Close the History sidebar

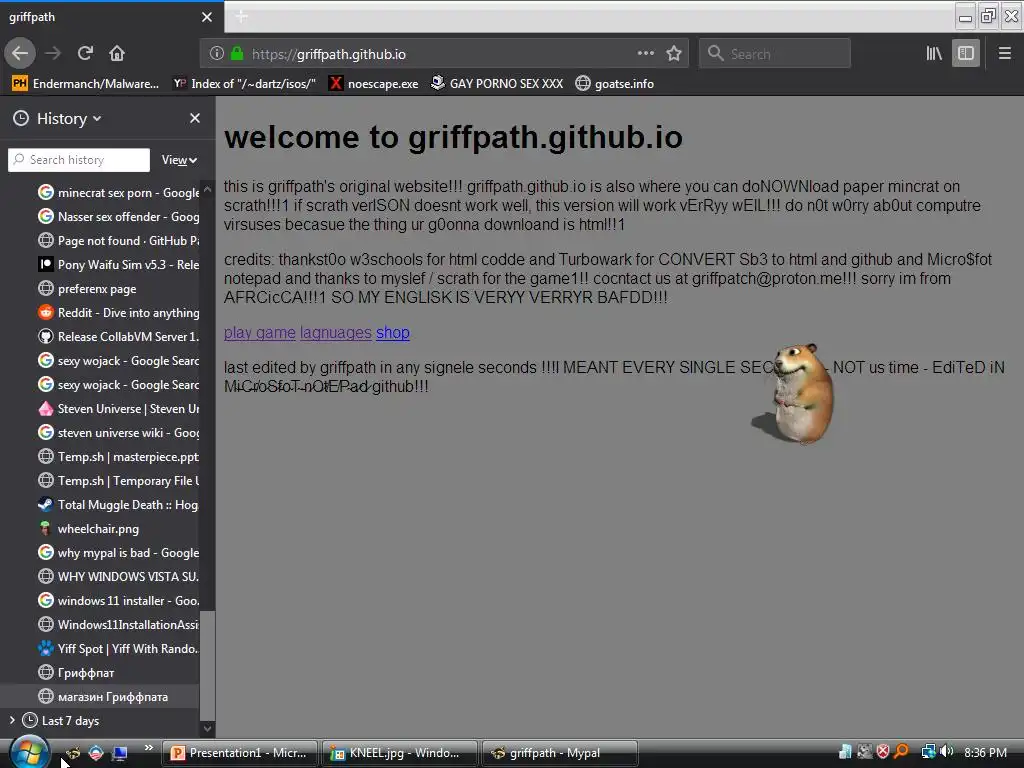(195, 118)
